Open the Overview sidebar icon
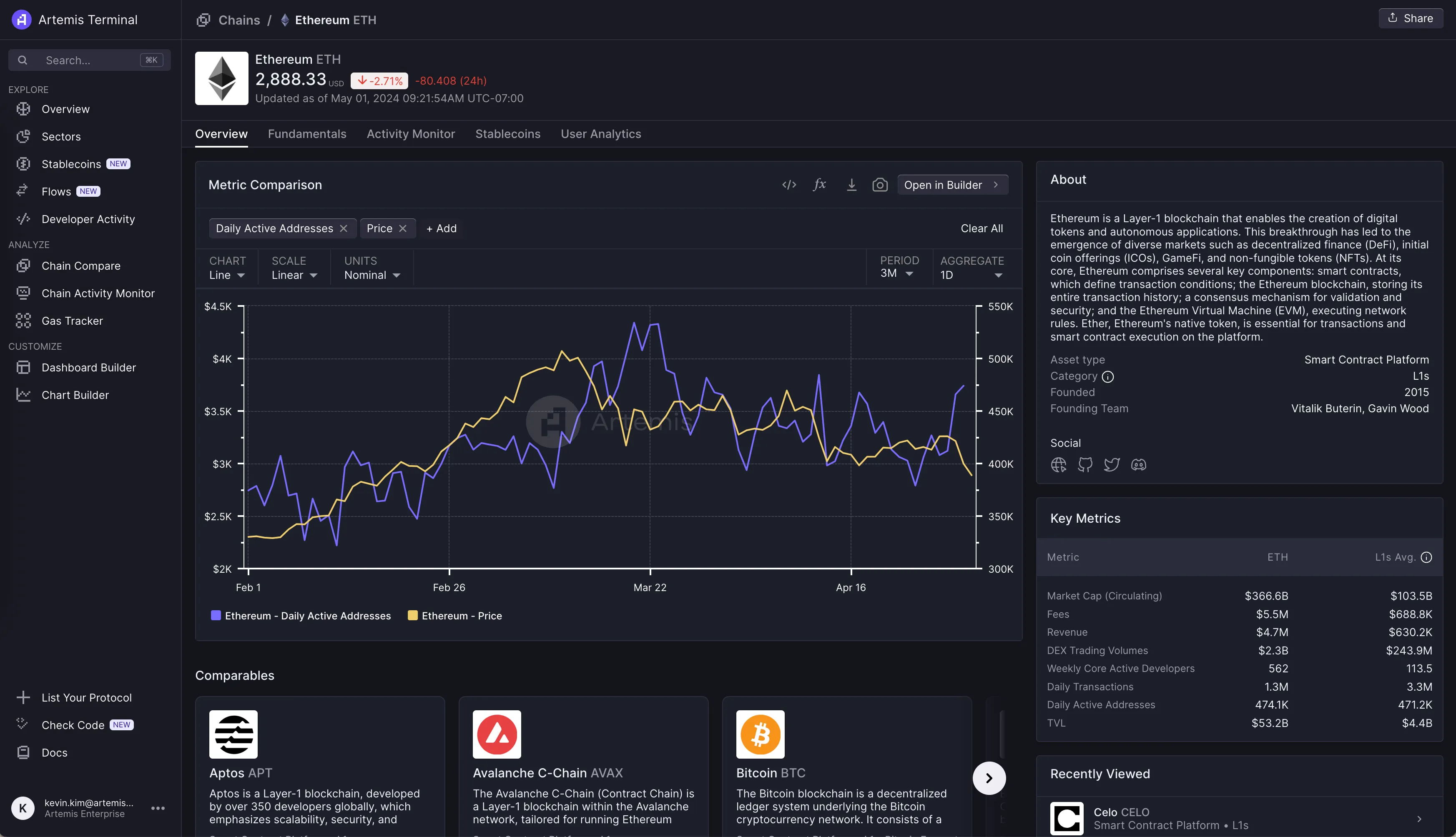 click(x=23, y=109)
